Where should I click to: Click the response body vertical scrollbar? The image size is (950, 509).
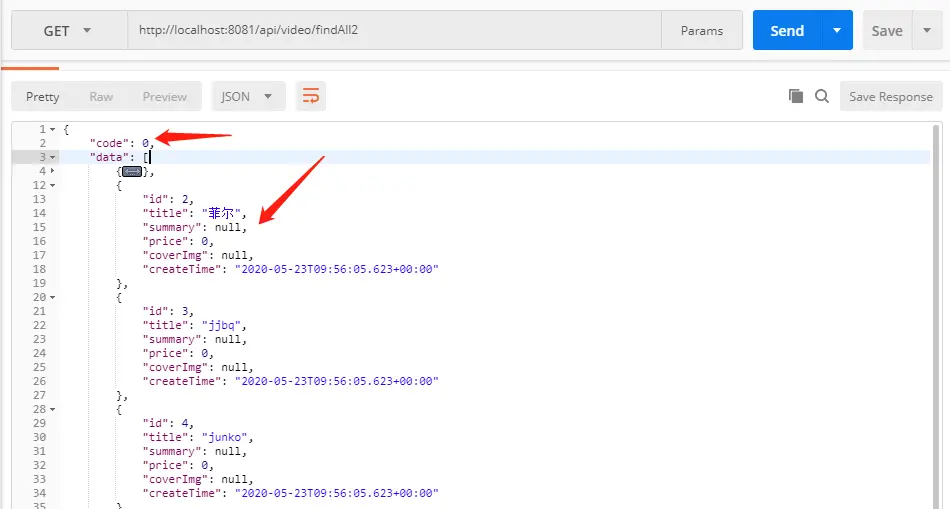tap(937, 315)
